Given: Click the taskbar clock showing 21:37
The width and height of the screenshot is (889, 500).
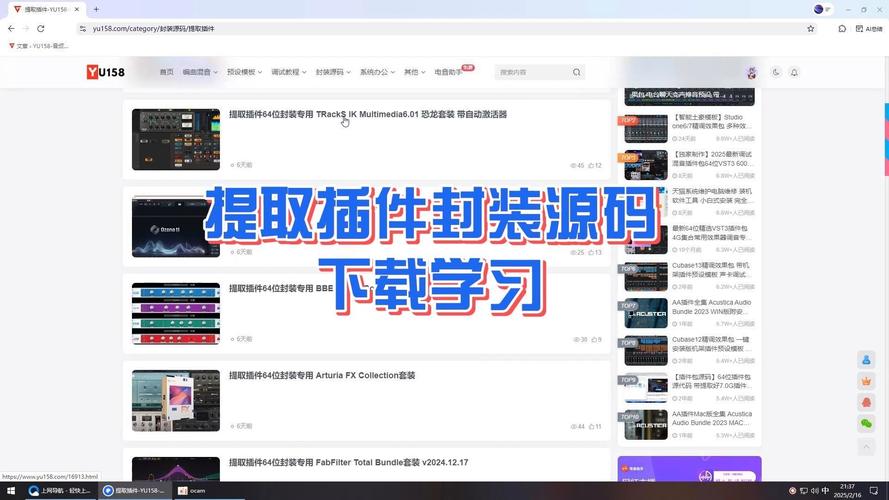Looking at the screenshot, I should 848,490.
